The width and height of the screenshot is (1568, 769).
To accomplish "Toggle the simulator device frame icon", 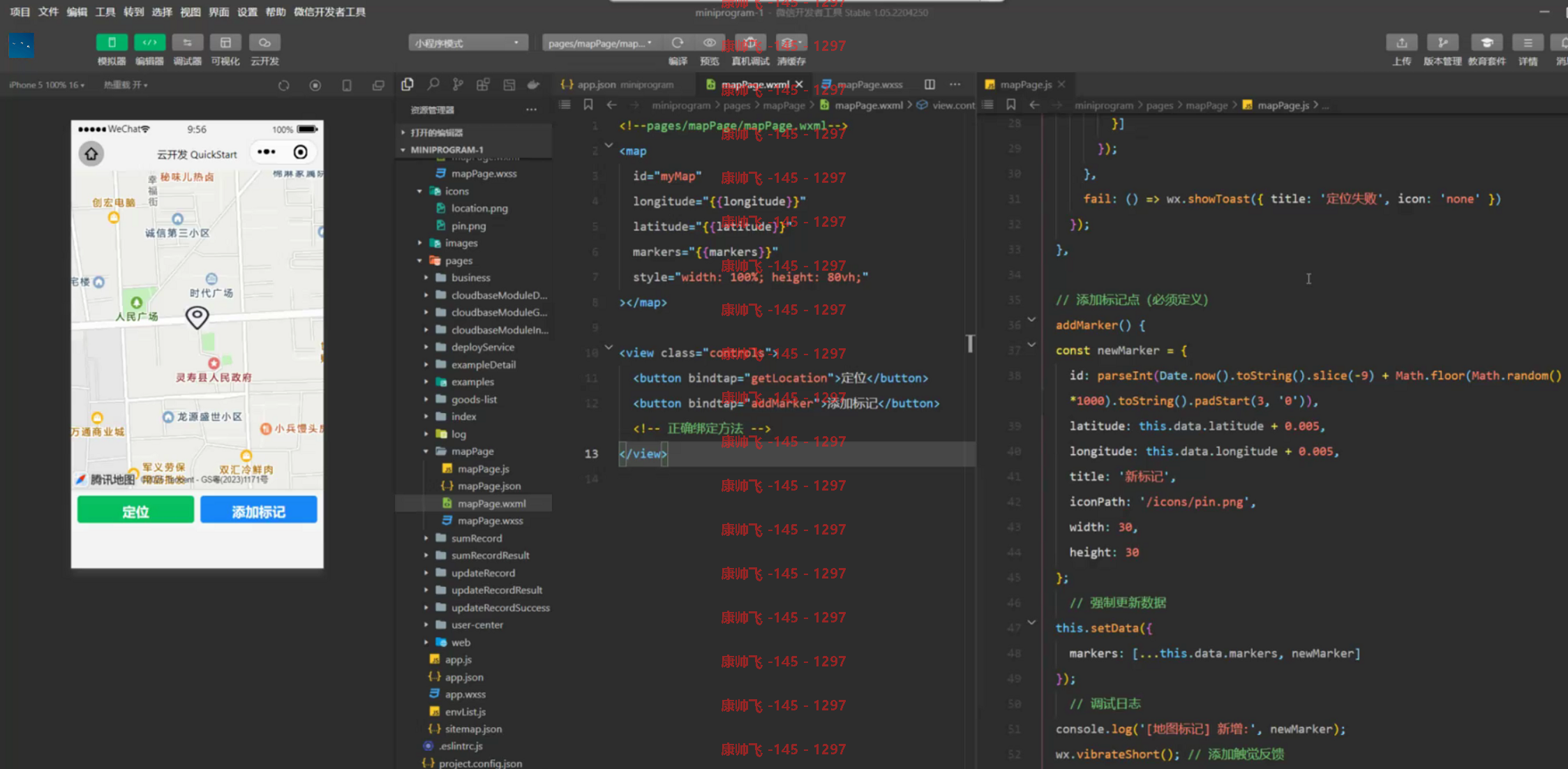I will 347,85.
